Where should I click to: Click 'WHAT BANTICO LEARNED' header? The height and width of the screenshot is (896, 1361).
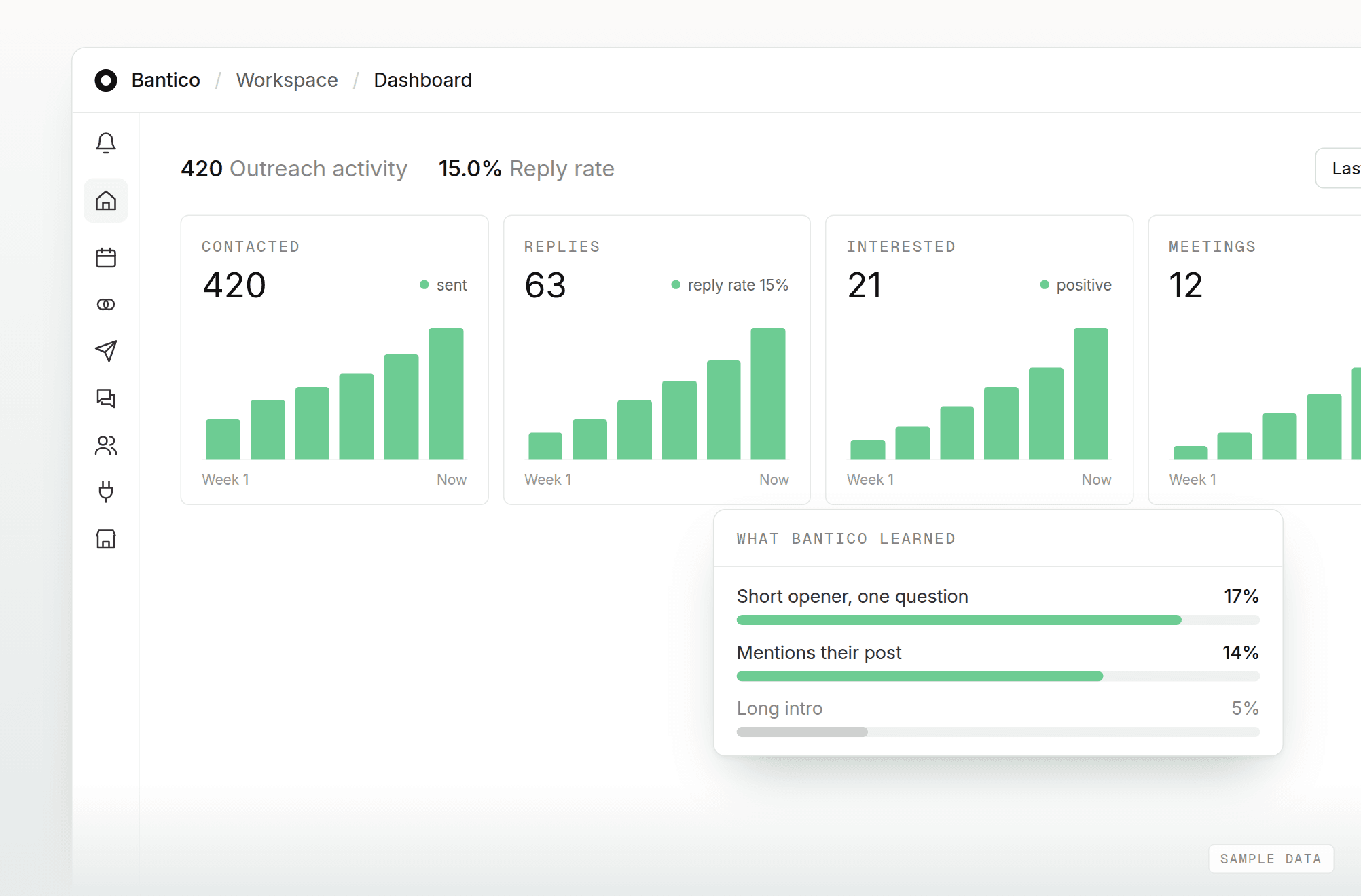(x=846, y=539)
